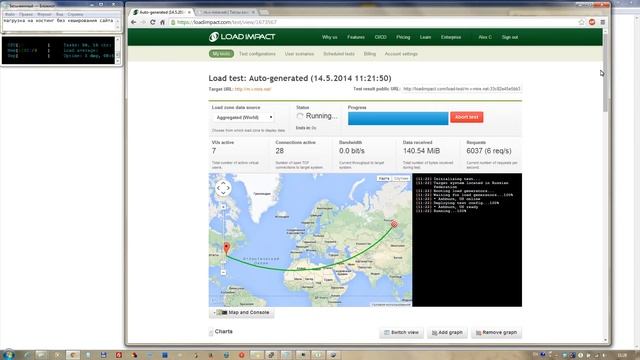640x360 pixels.
Task: Open the CI/CD menu item
Action: (x=380, y=37)
